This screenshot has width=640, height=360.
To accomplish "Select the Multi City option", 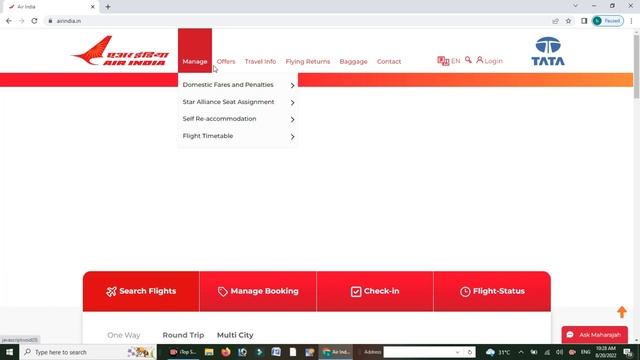I will (x=235, y=335).
